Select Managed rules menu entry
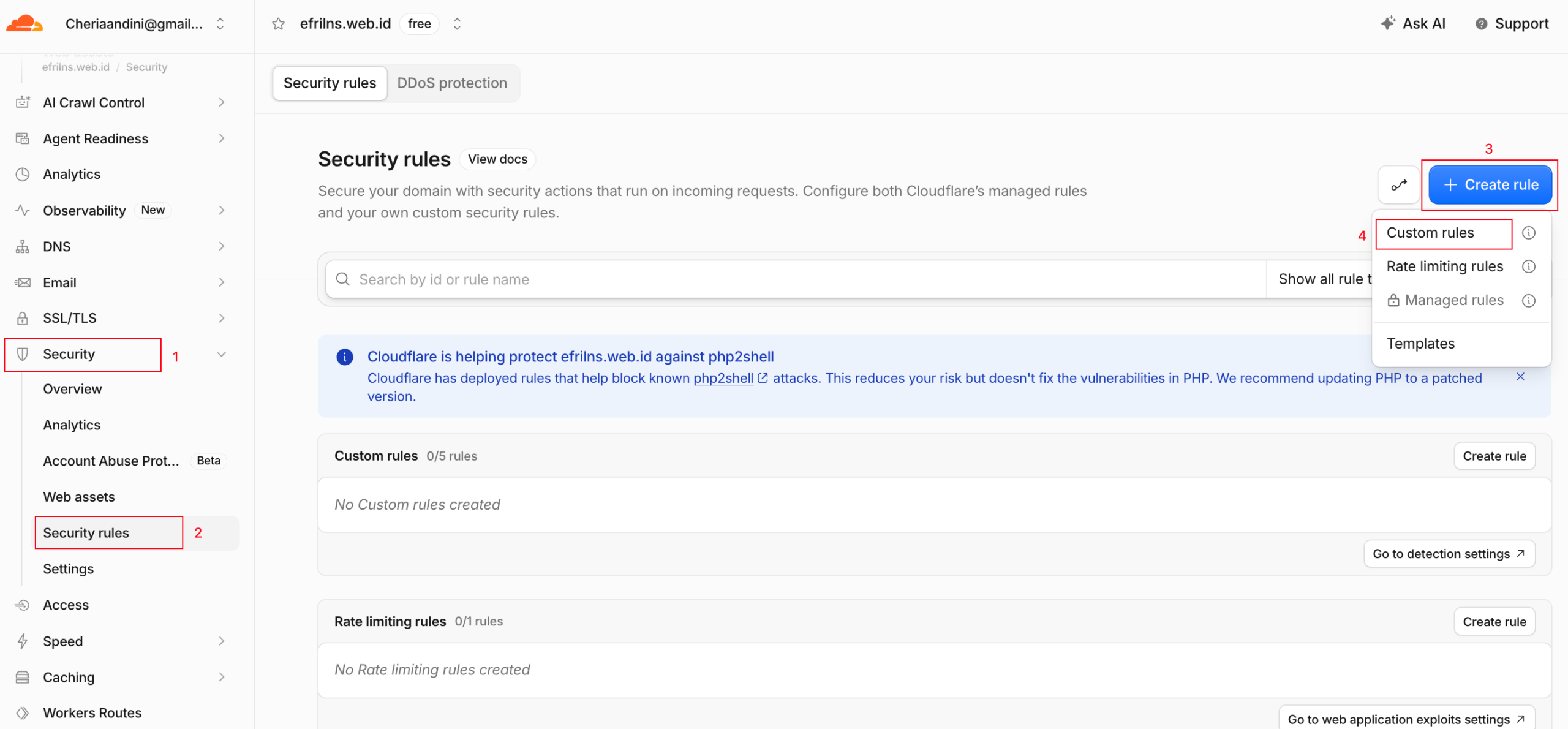 coord(1445,300)
